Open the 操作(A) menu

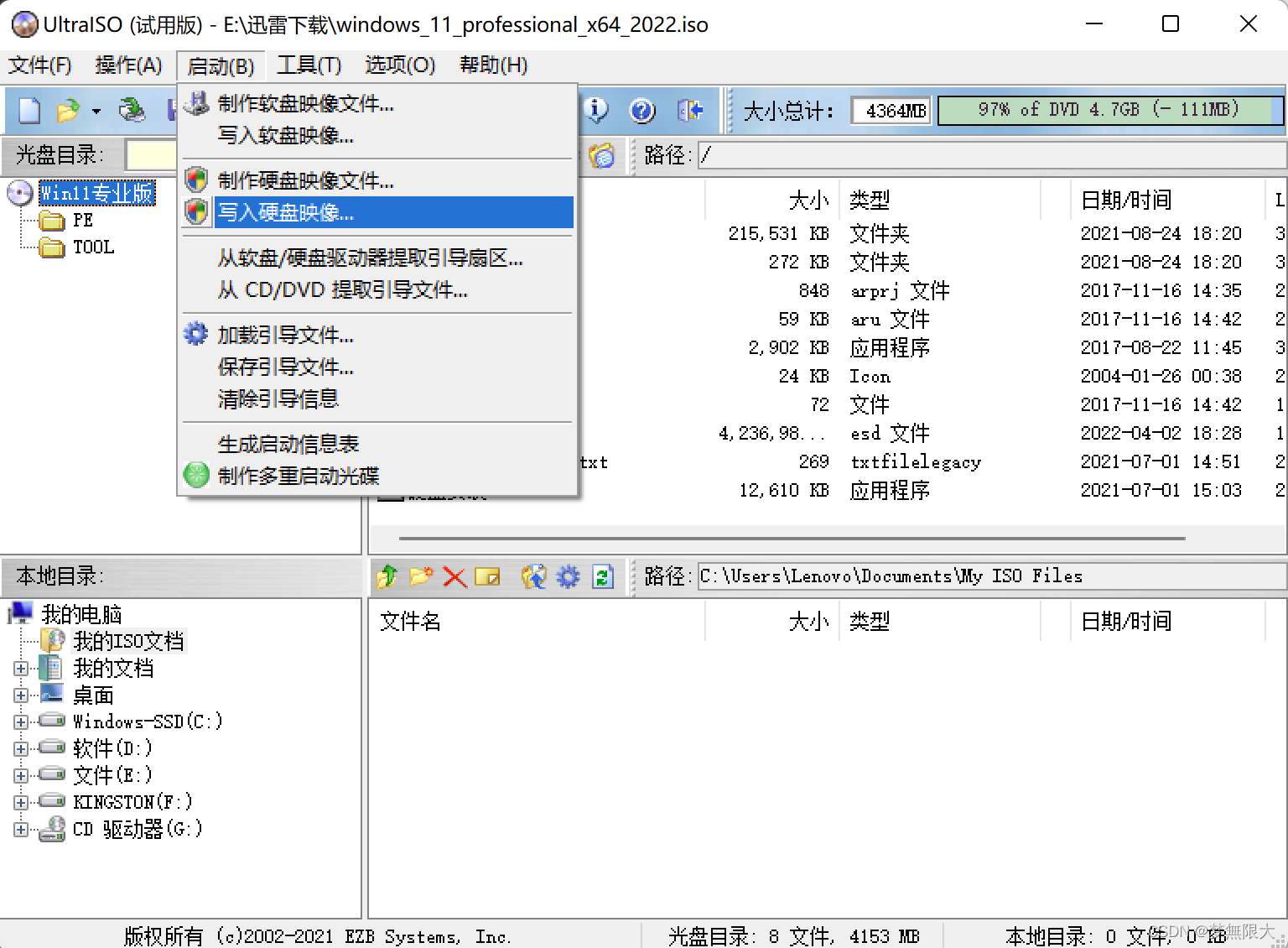point(128,65)
